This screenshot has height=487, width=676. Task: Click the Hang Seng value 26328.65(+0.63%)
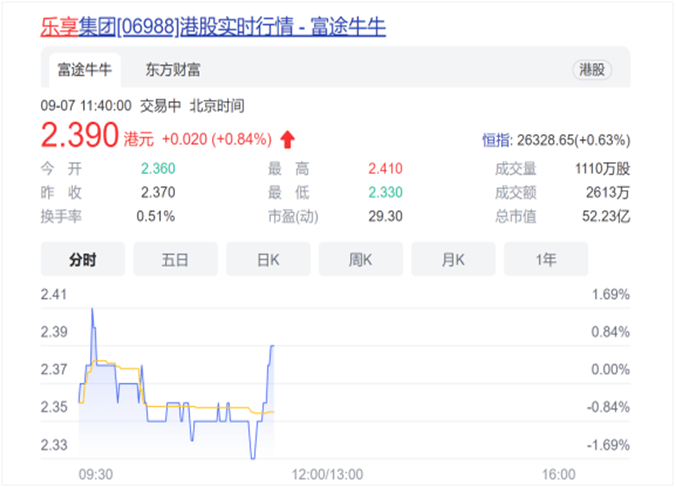(x=573, y=140)
